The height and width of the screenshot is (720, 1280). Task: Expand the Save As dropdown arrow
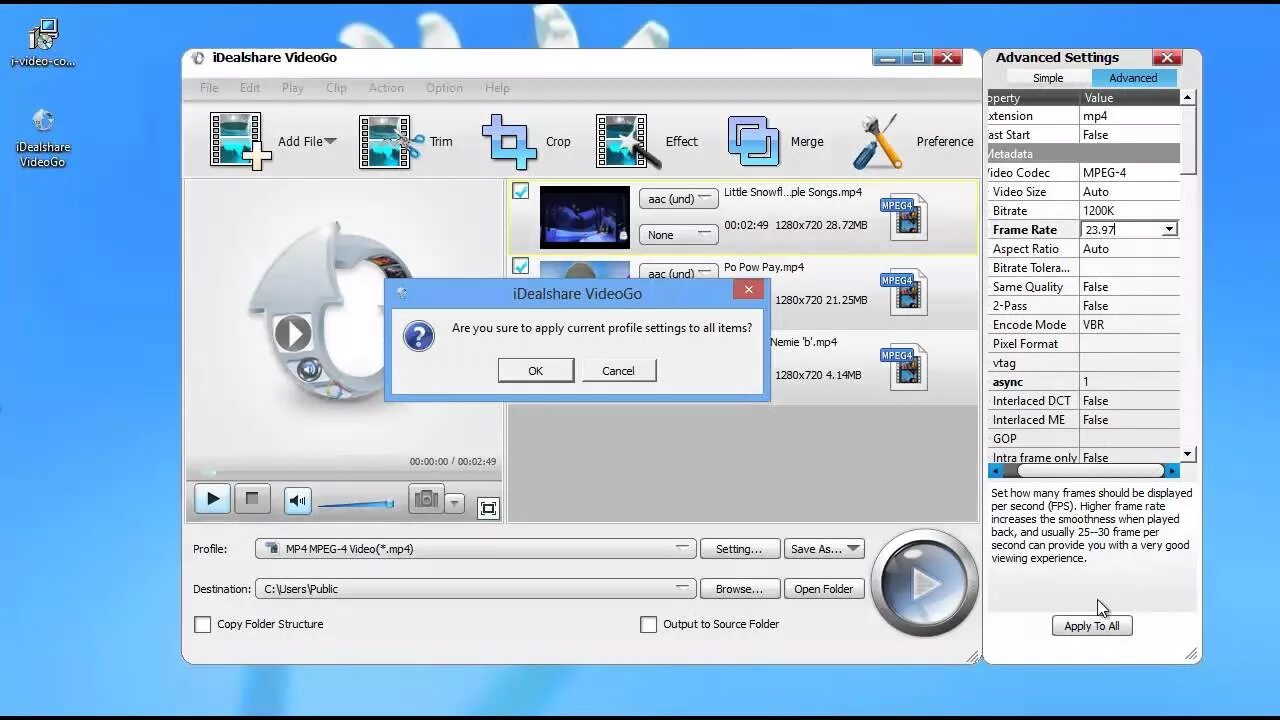(x=853, y=548)
